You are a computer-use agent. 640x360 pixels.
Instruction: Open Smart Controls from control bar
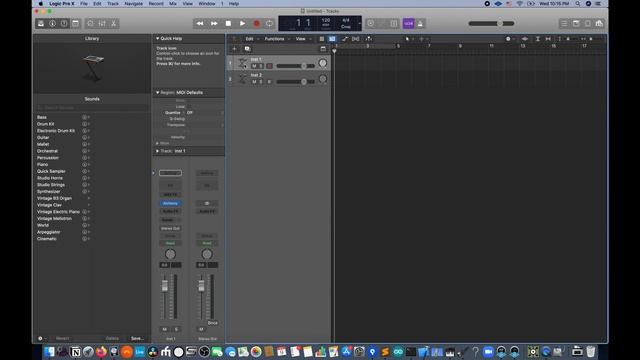(90, 24)
